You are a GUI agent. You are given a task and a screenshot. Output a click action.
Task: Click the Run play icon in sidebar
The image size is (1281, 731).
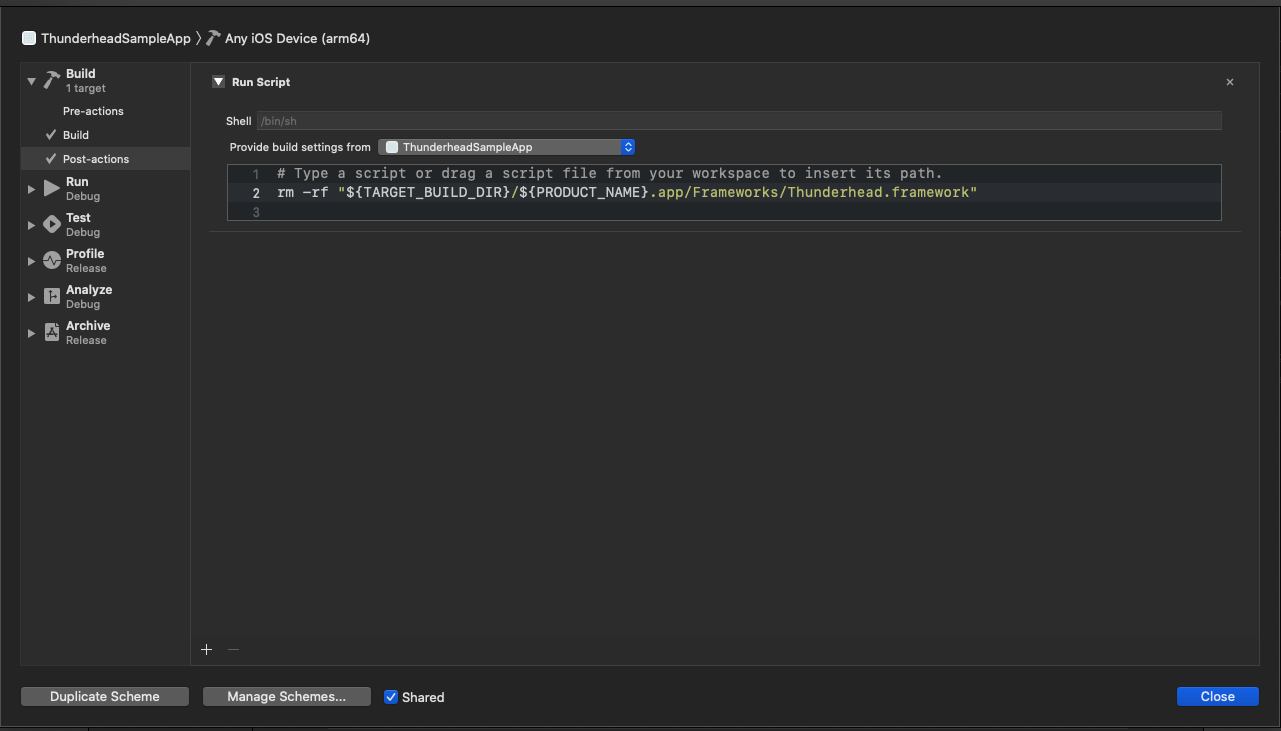click(x=52, y=189)
